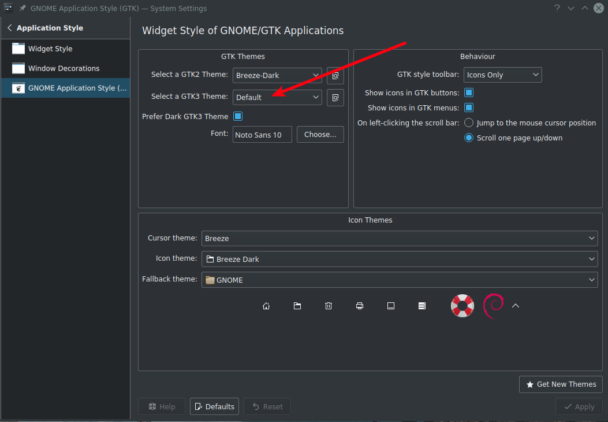The width and height of the screenshot is (608, 422).
Task: Minimize the System Settings window
Action: (x=571, y=8)
